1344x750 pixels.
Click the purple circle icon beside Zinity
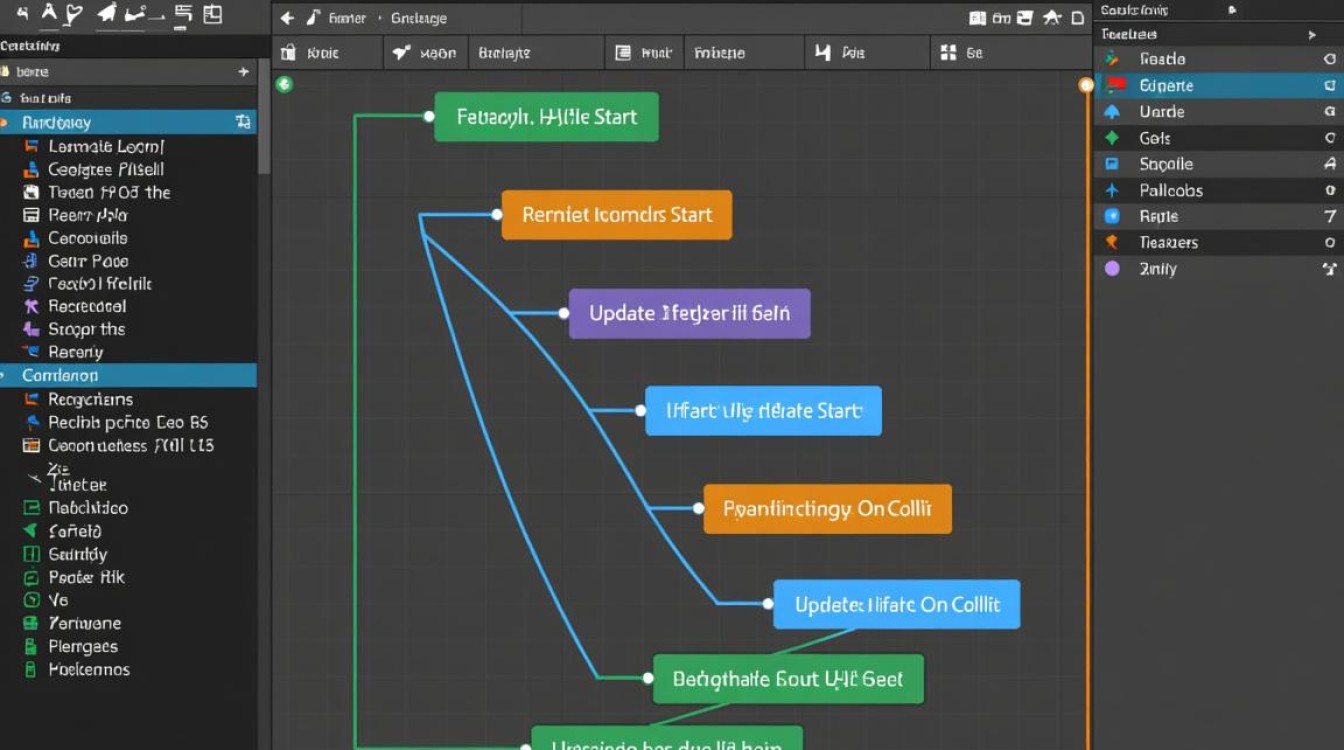pos(1112,268)
